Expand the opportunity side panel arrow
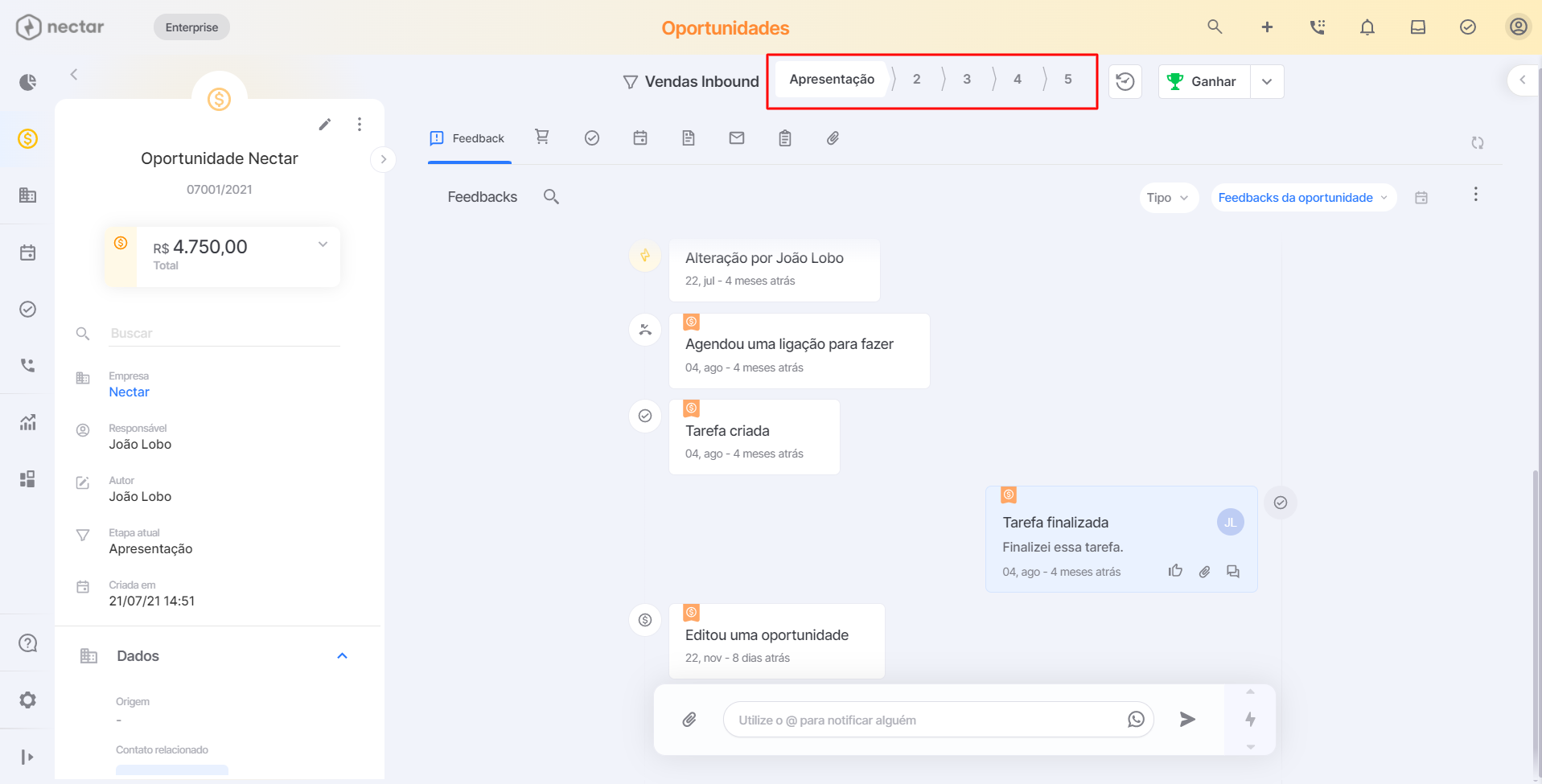This screenshot has height=784, width=1542. click(383, 159)
